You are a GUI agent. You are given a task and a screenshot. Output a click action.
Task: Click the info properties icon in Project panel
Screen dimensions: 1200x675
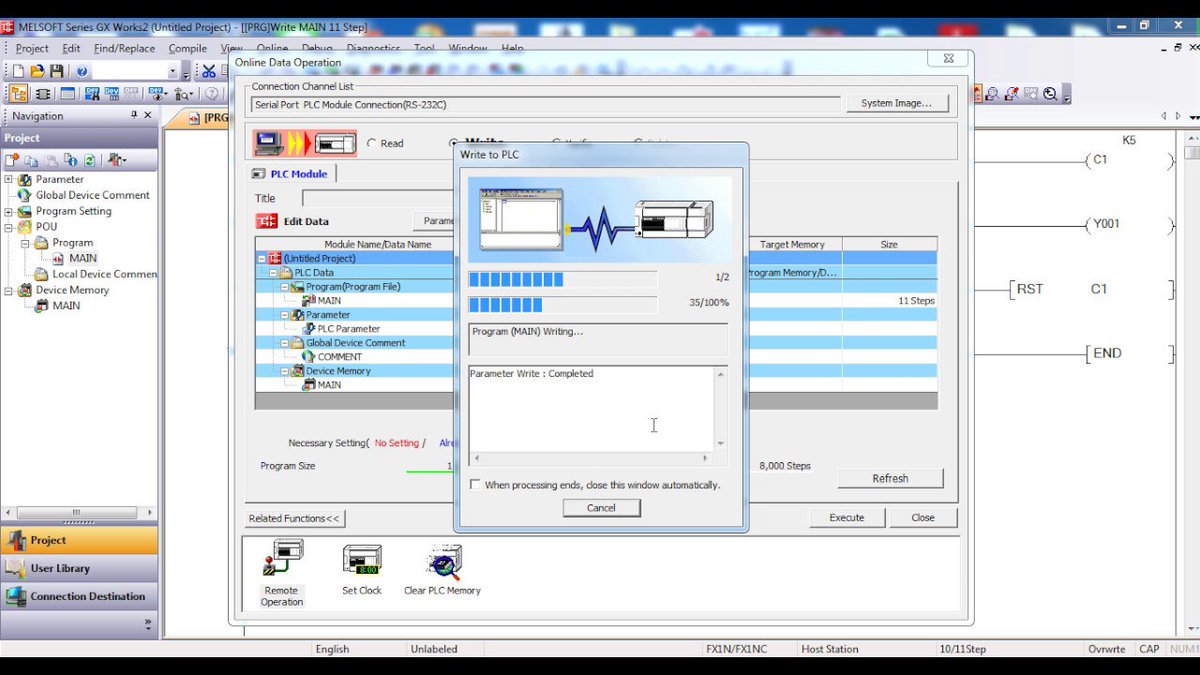[70, 160]
